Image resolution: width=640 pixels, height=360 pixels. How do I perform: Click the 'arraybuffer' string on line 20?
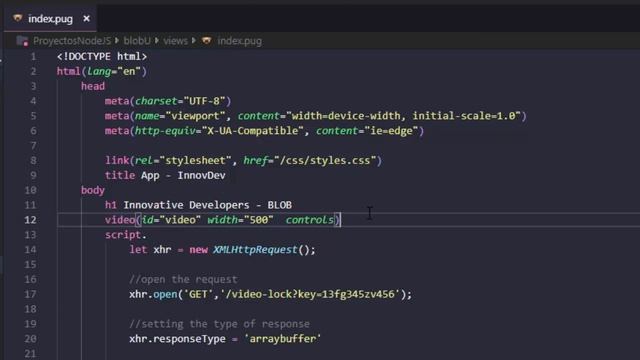pyautogui.click(x=282, y=339)
